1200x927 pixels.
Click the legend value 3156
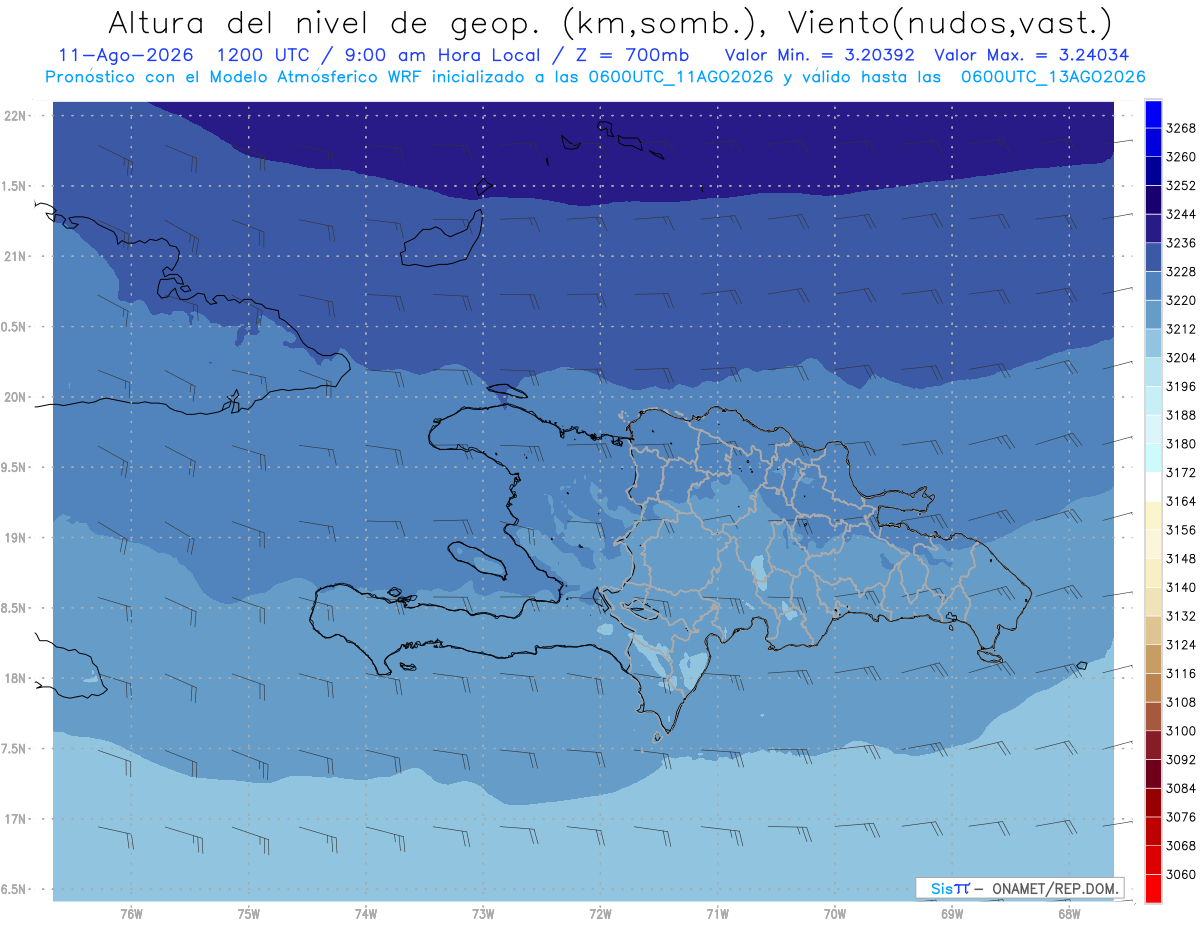(1181, 530)
